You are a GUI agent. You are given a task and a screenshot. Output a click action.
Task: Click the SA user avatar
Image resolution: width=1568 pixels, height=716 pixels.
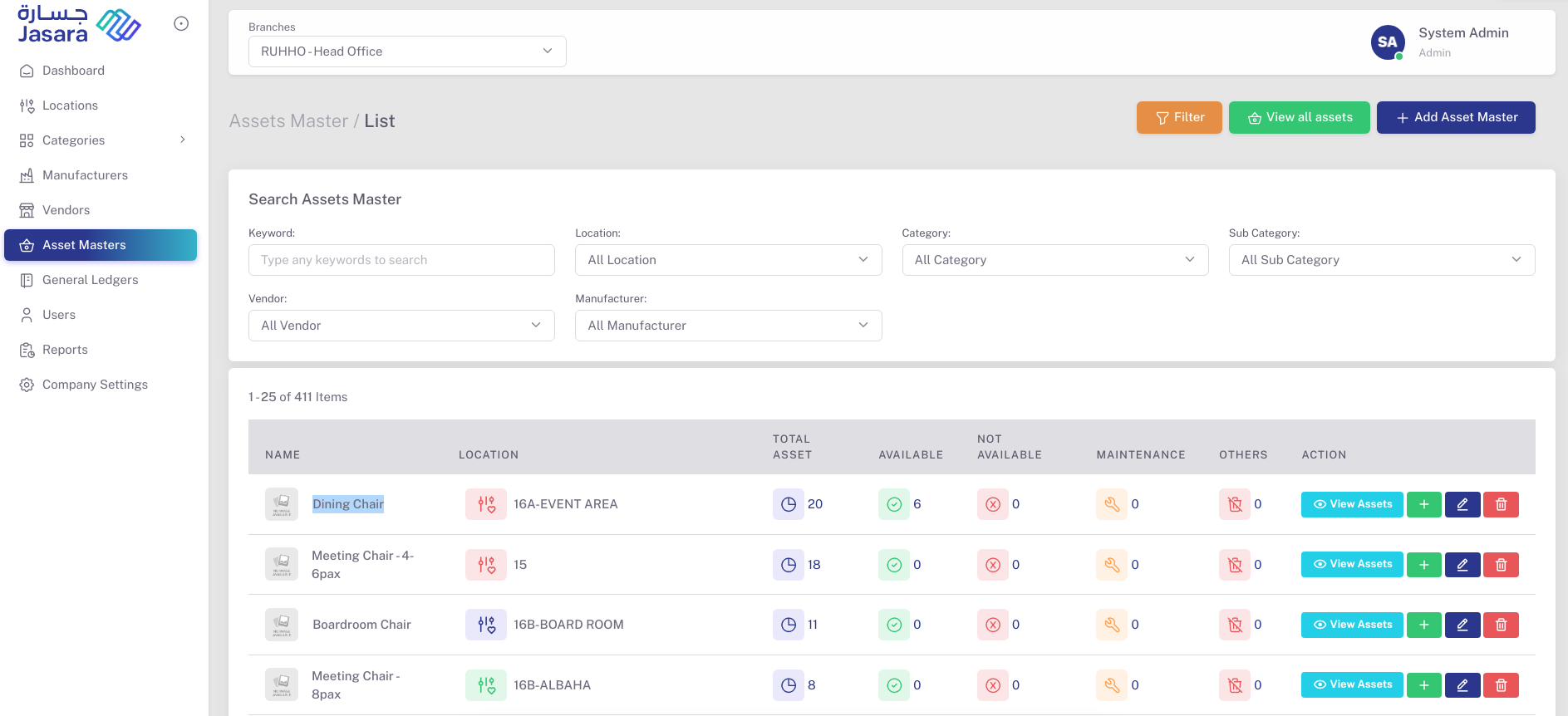click(x=1387, y=42)
